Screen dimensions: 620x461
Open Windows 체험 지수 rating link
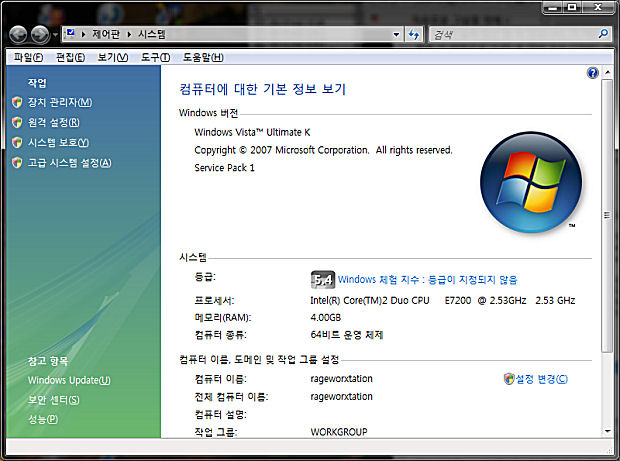click(427, 280)
